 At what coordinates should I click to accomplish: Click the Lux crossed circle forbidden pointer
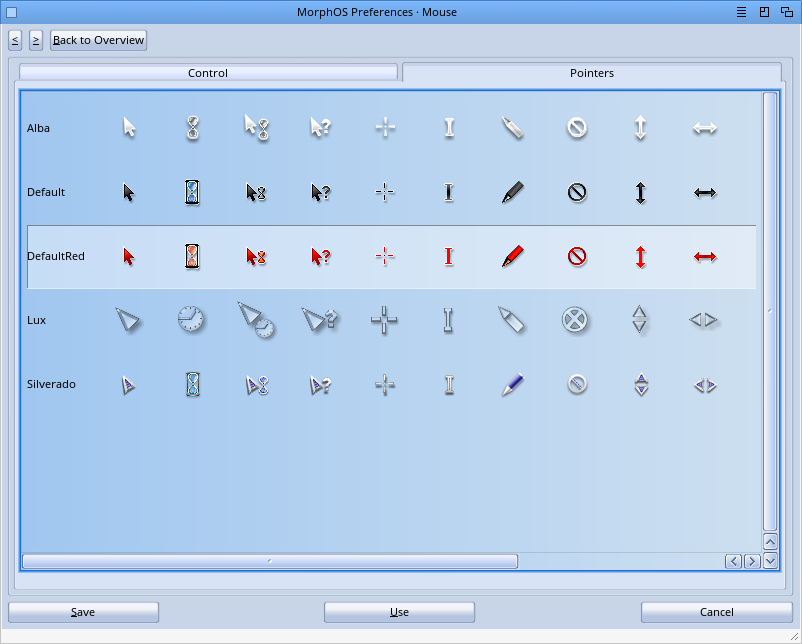click(x=575, y=320)
